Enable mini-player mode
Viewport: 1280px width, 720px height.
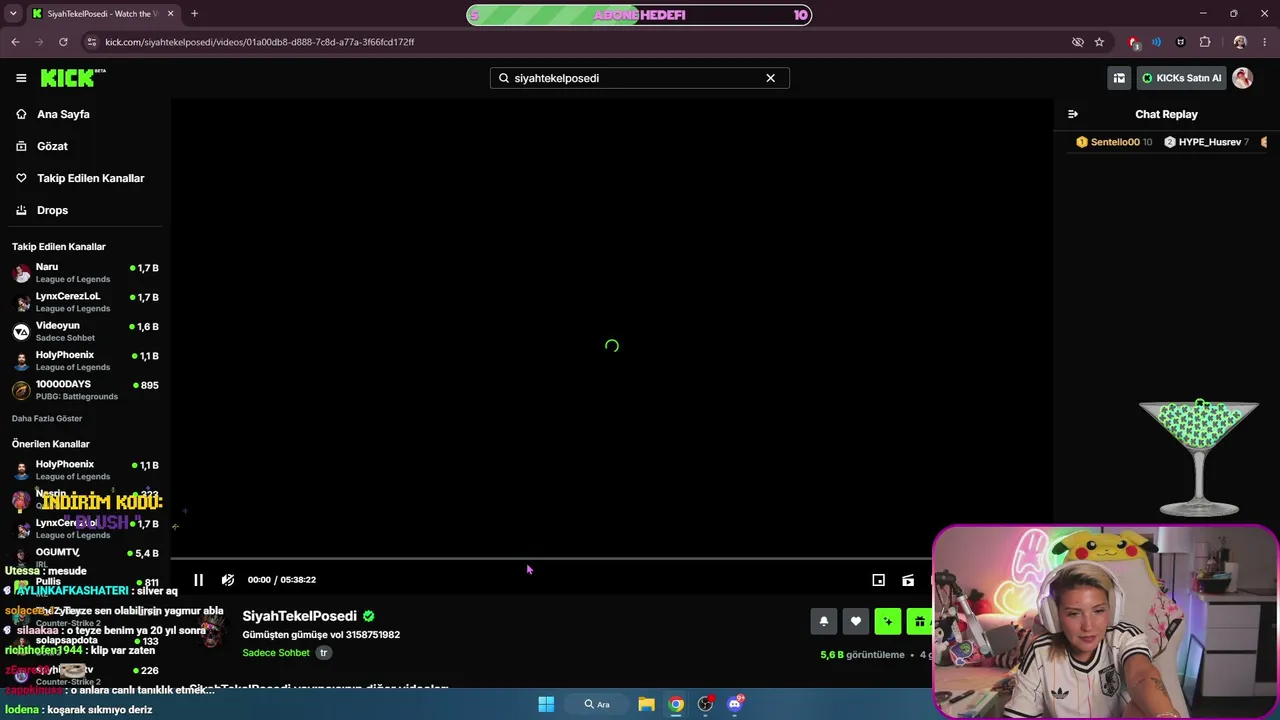click(878, 580)
